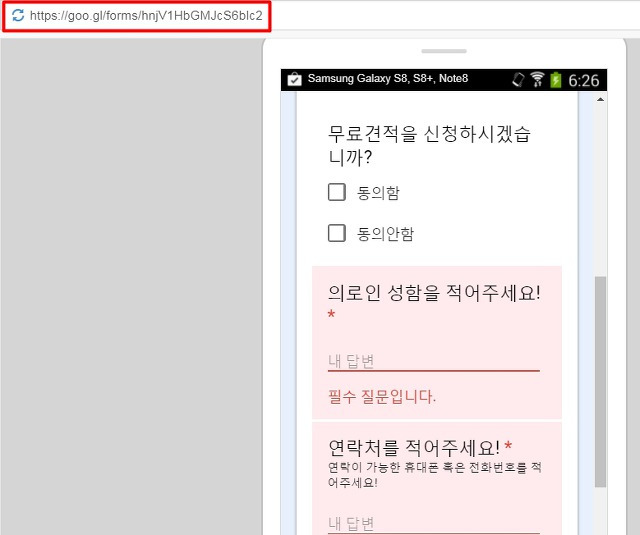Screen dimensions: 640x535
Task: Focus the 의뢰인 성함 answer field
Action: pyautogui.click(x=433, y=361)
